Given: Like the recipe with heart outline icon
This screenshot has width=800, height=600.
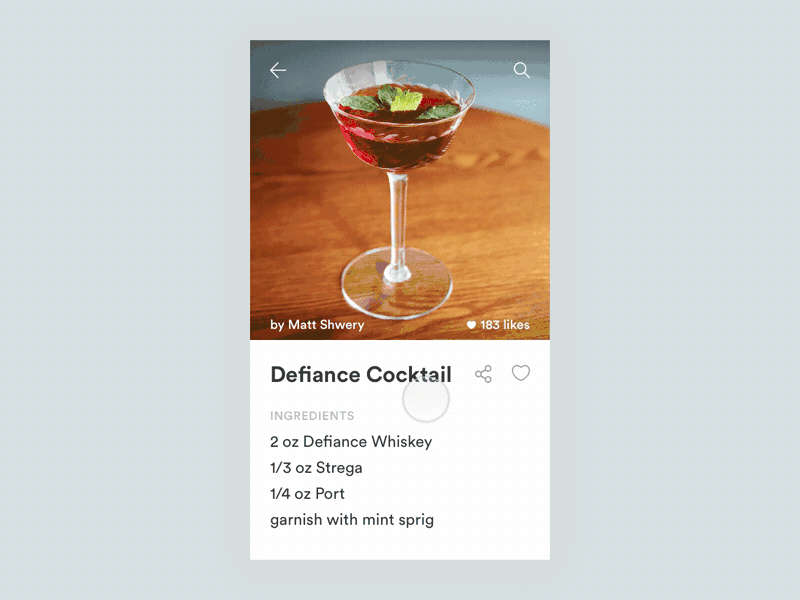Looking at the screenshot, I should (x=521, y=373).
